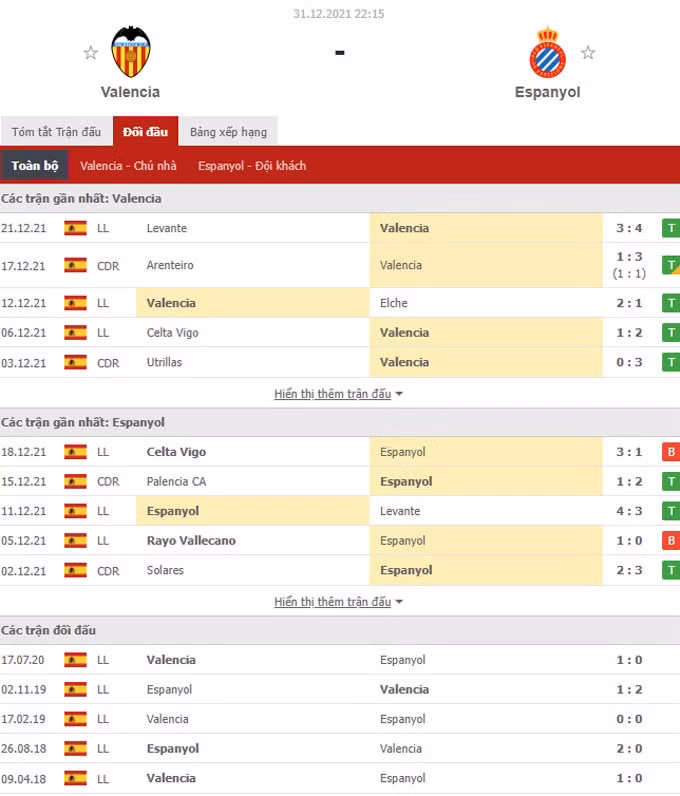Click the Espanyol club crest

pos(547,52)
